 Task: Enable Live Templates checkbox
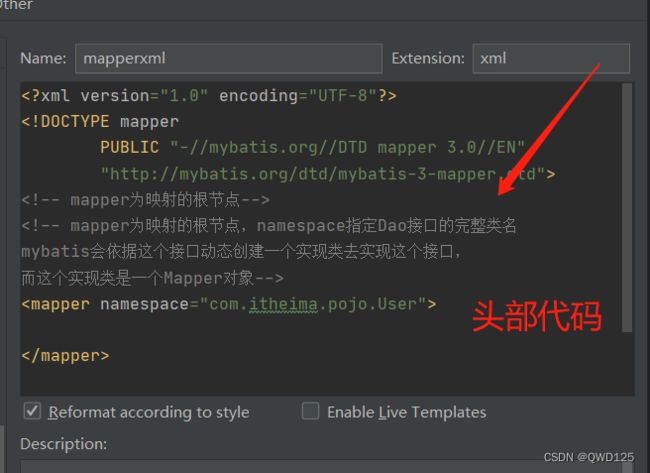pos(311,411)
